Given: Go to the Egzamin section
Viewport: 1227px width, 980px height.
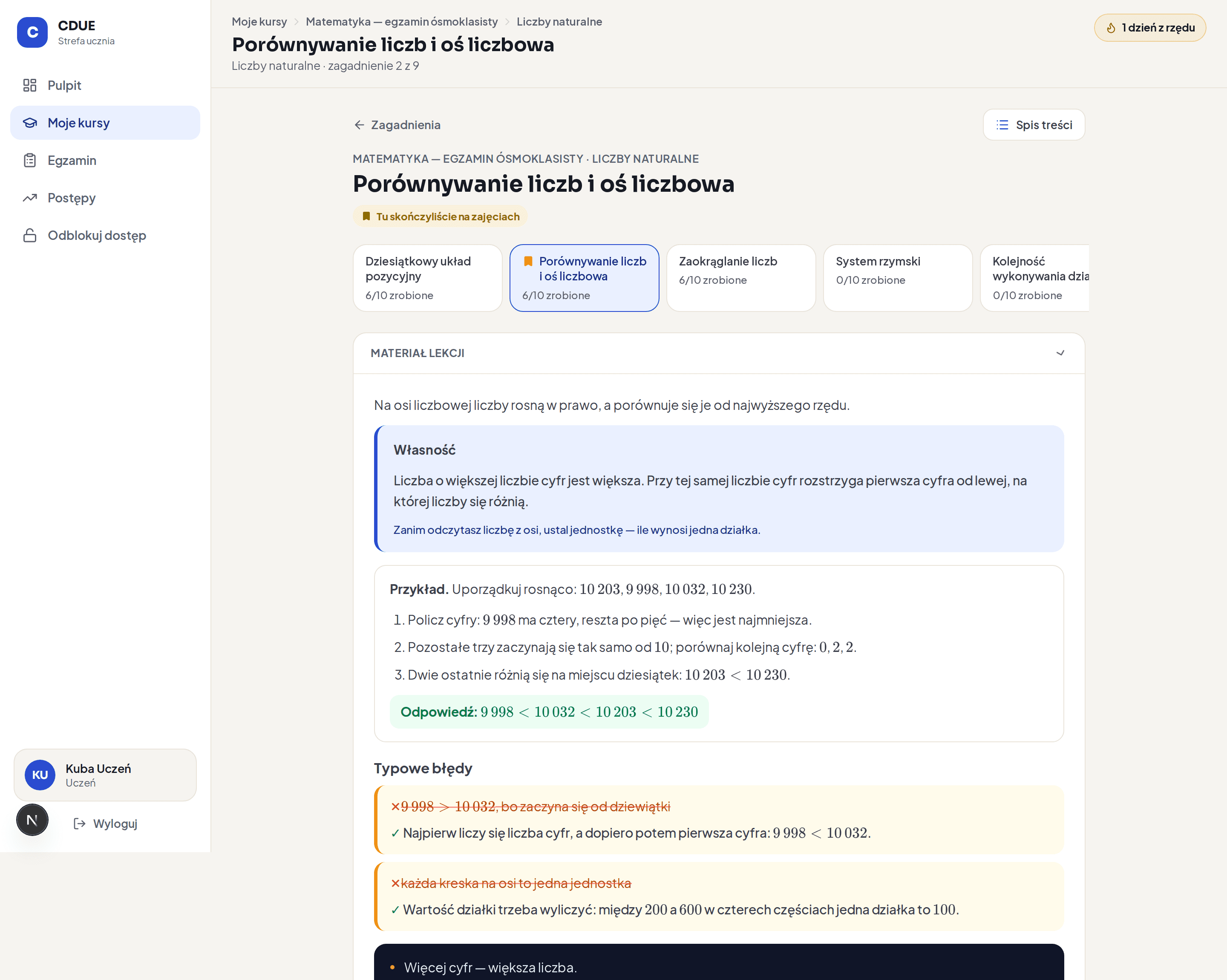Looking at the screenshot, I should click(105, 161).
